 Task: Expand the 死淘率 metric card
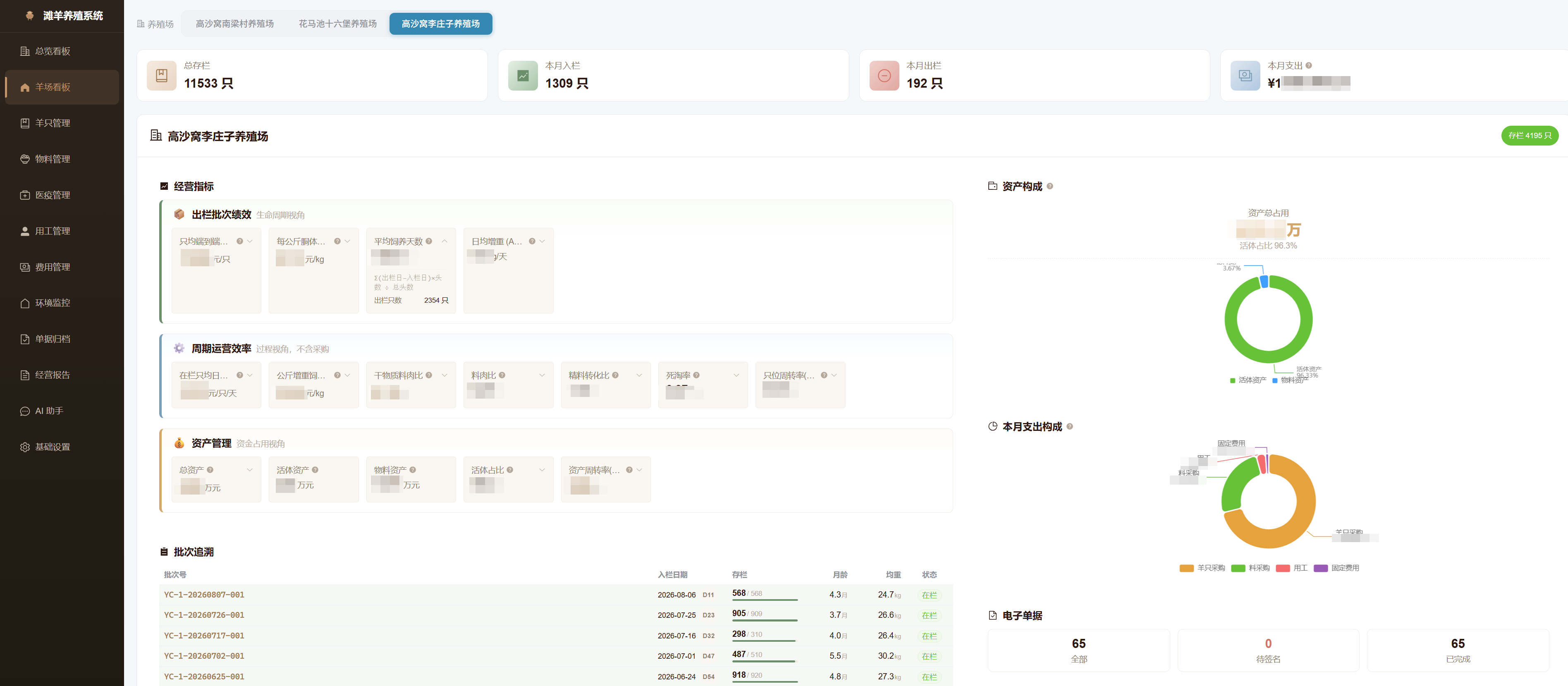coord(736,375)
